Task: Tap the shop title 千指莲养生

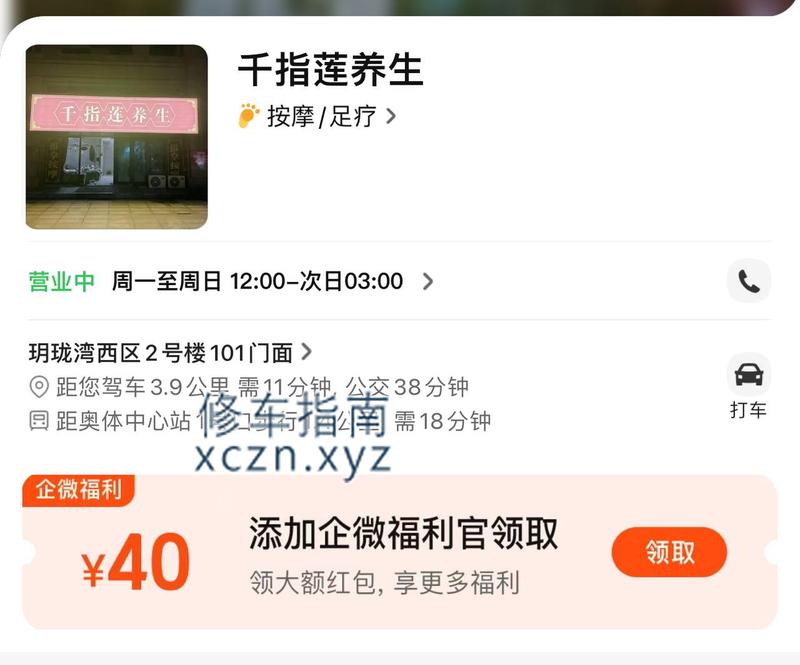Action: pyautogui.click(x=331, y=69)
